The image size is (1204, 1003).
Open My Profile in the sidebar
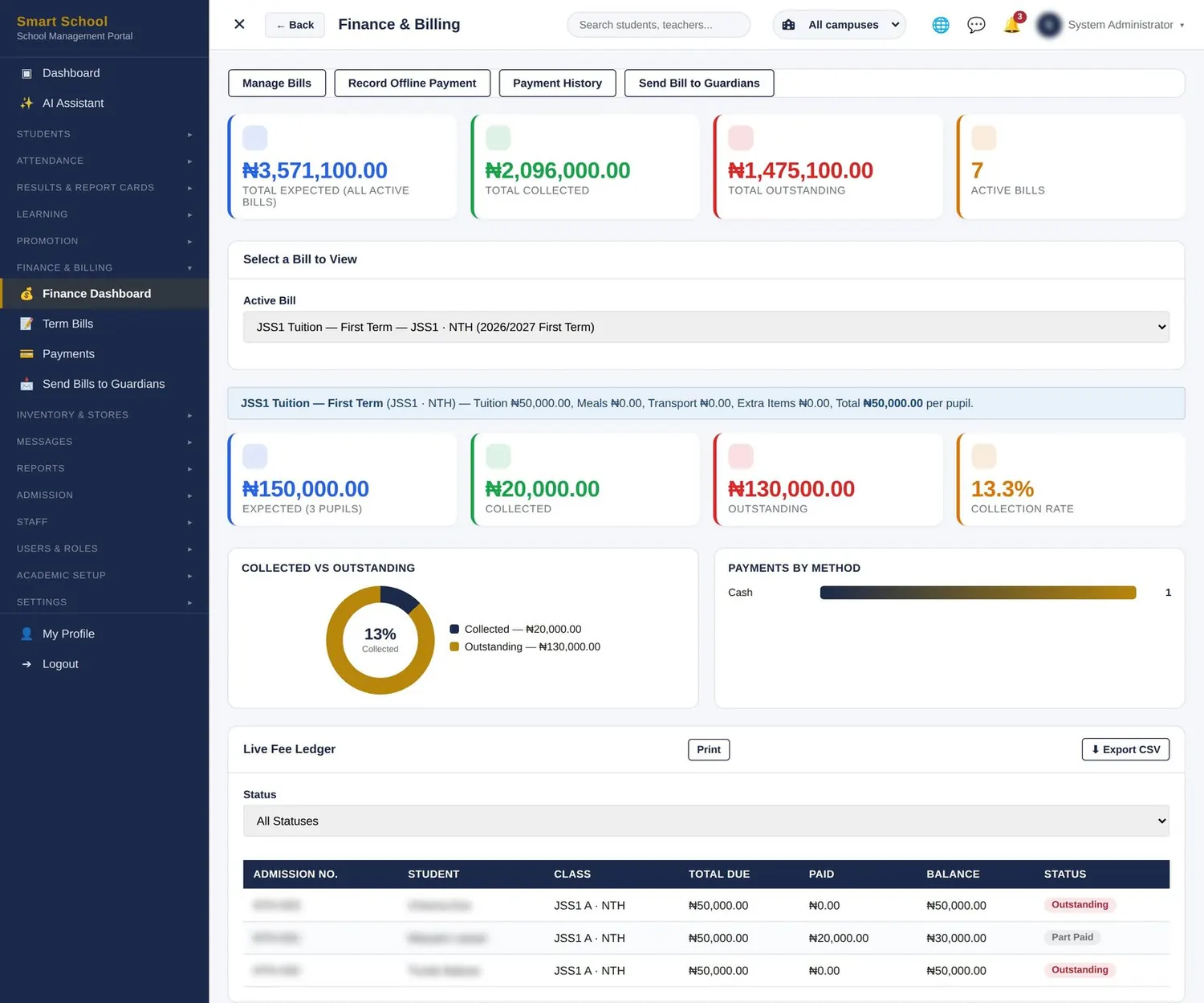point(104,634)
